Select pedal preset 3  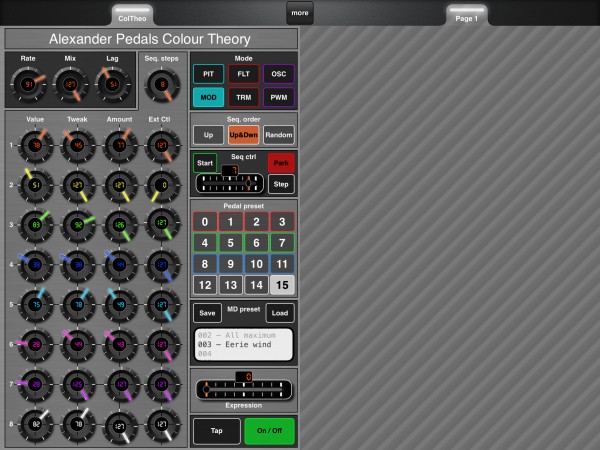coord(282,222)
